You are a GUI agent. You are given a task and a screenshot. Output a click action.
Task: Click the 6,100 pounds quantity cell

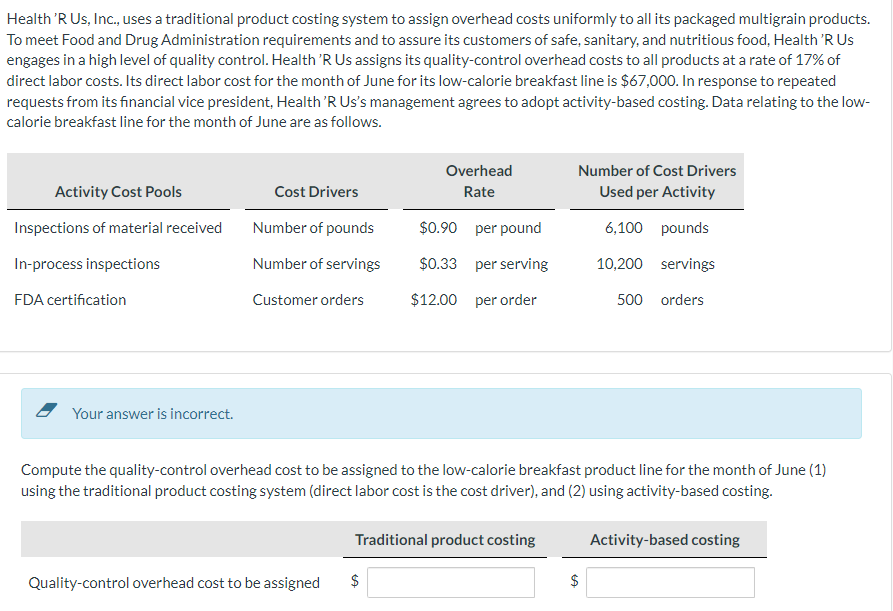tap(657, 228)
